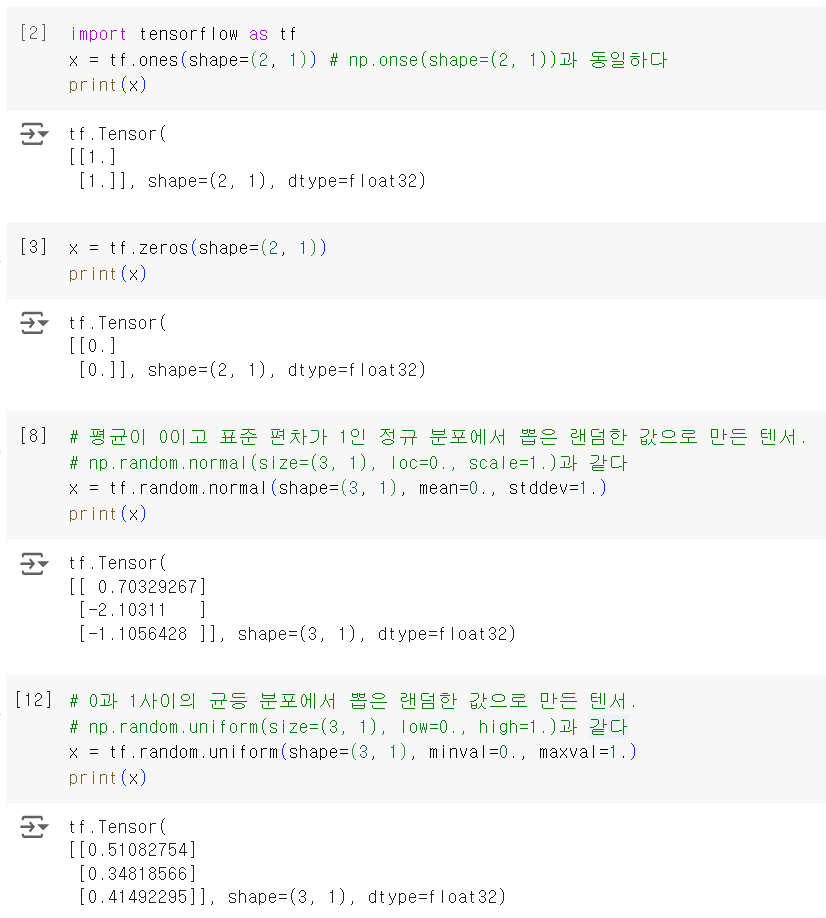
Task: Click the np.random.uniform comment line
Action: pyautogui.click(x=348, y=727)
